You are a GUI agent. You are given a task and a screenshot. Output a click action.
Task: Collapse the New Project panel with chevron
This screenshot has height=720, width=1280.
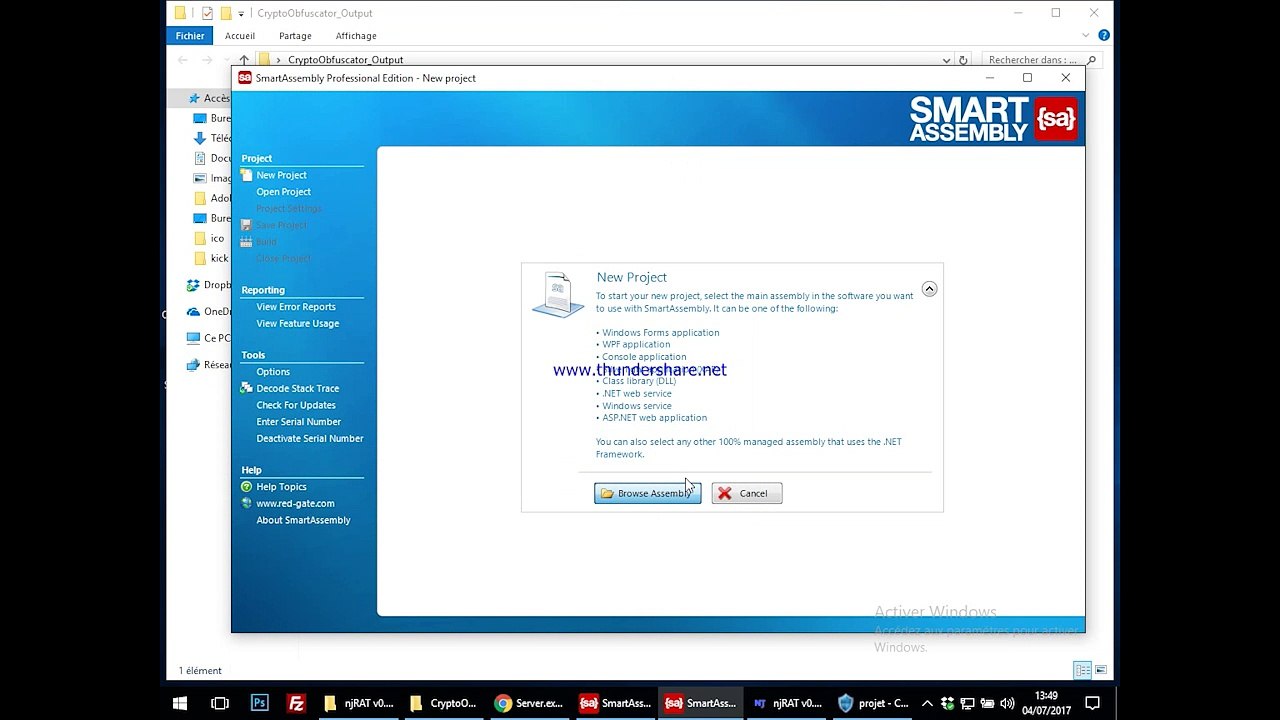(x=929, y=289)
